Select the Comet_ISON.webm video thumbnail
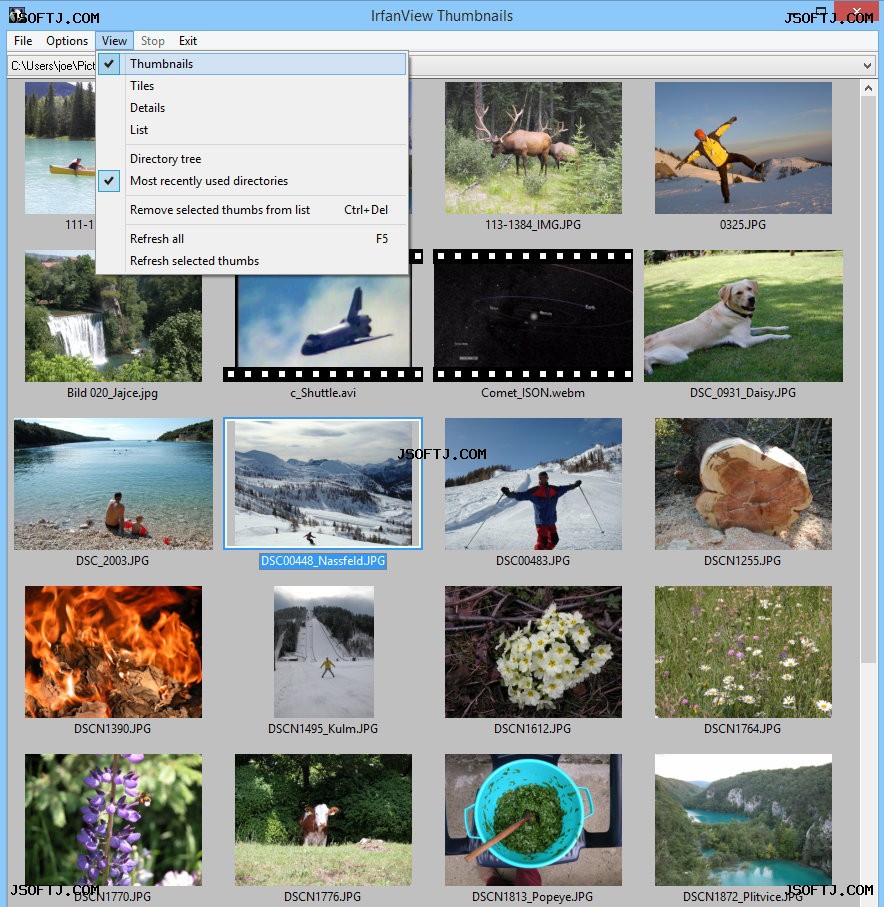The height and width of the screenshot is (907, 884). [x=533, y=316]
